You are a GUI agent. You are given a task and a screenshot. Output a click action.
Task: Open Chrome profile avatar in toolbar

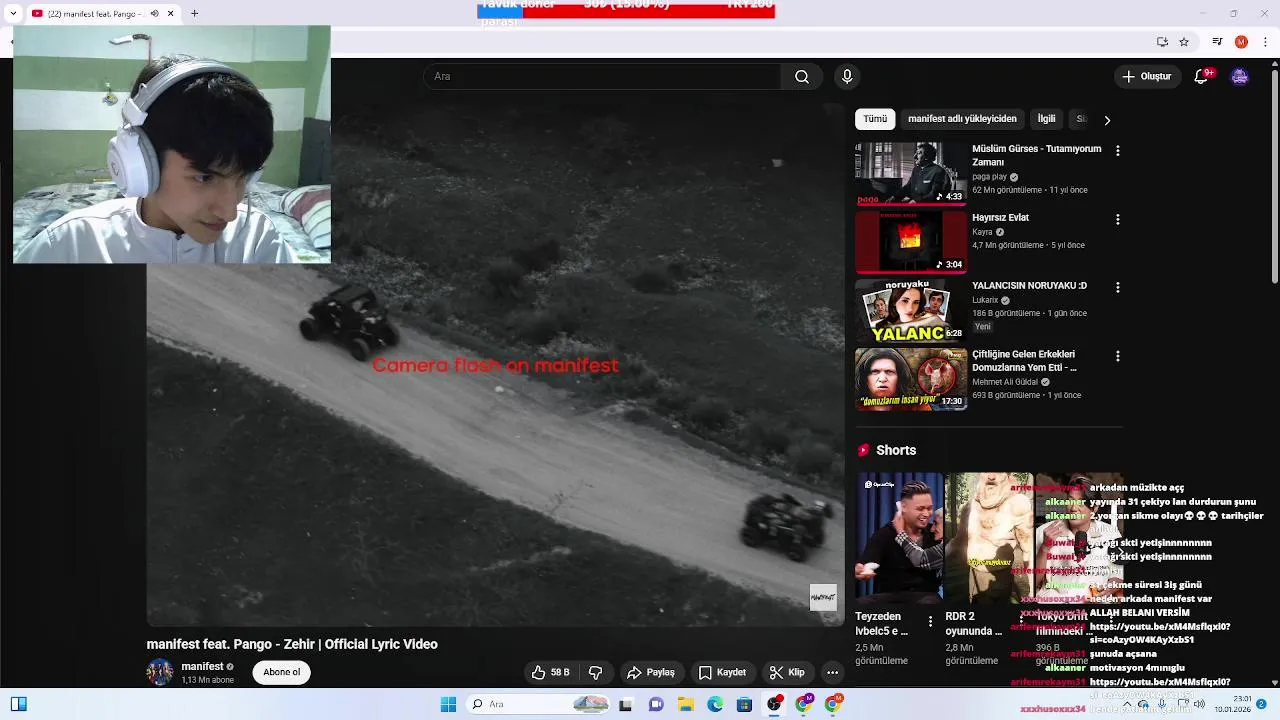(x=1241, y=42)
